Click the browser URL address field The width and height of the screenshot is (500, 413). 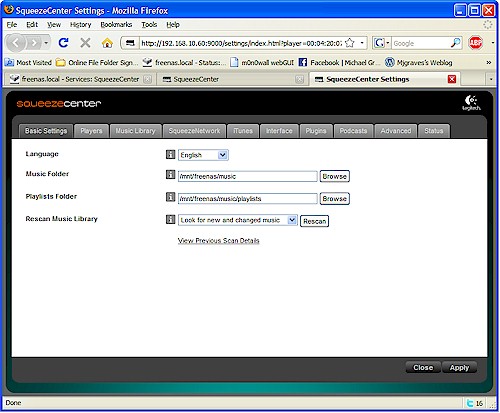pos(241,43)
